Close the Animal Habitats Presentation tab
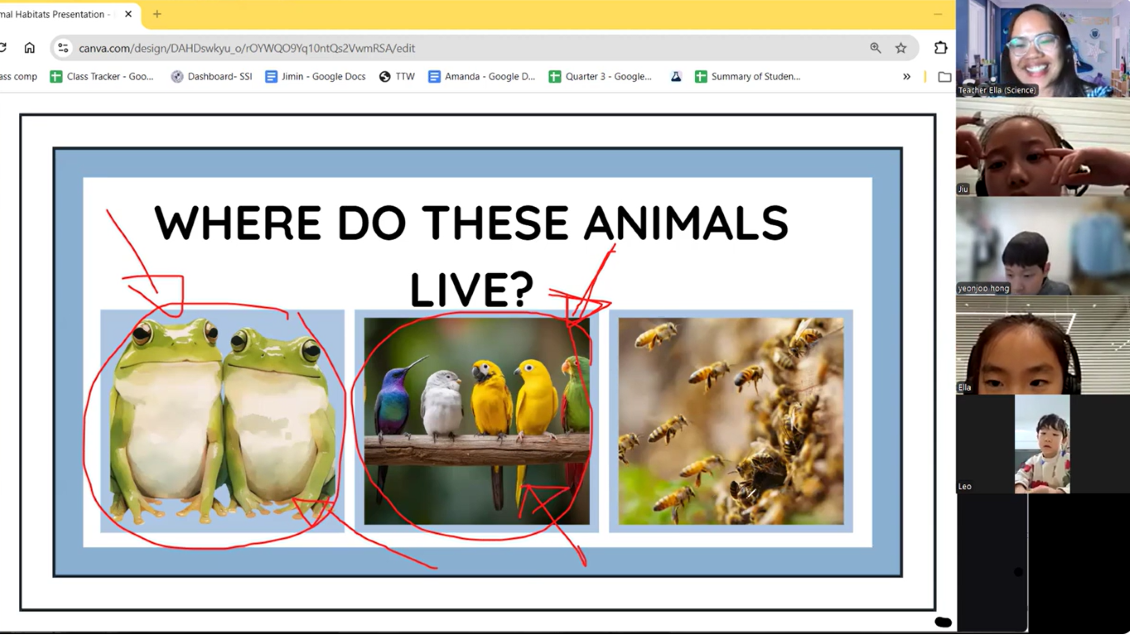 (128, 15)
